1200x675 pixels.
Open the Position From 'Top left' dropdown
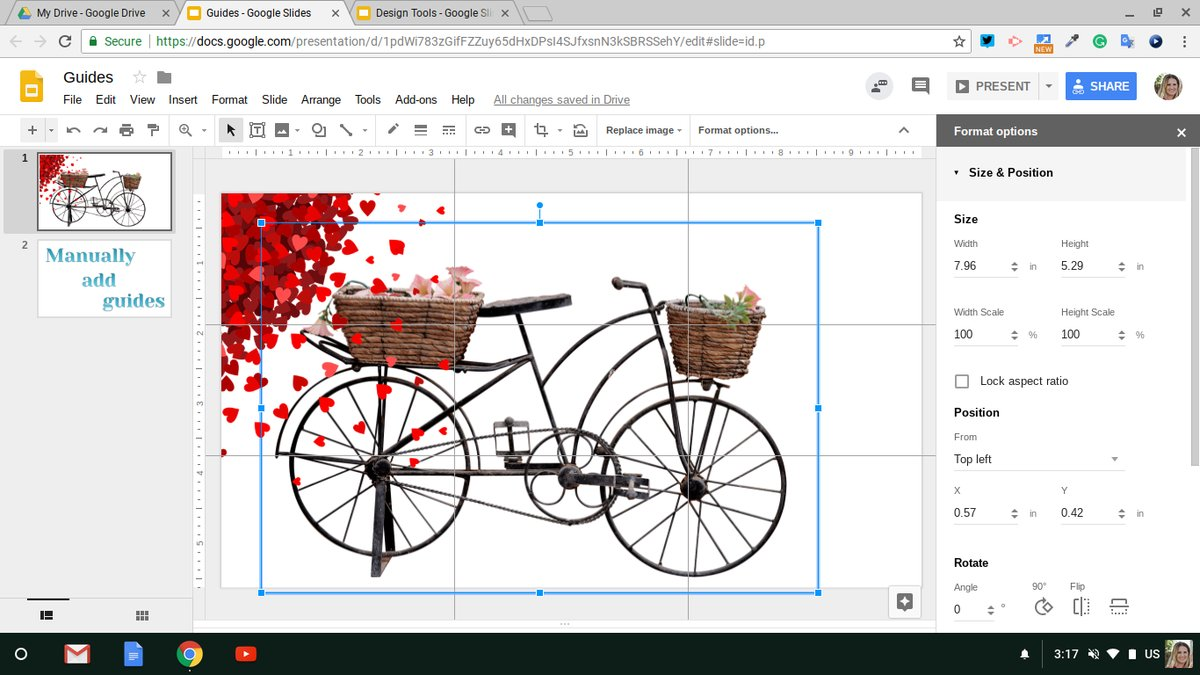coord(1038,459)
